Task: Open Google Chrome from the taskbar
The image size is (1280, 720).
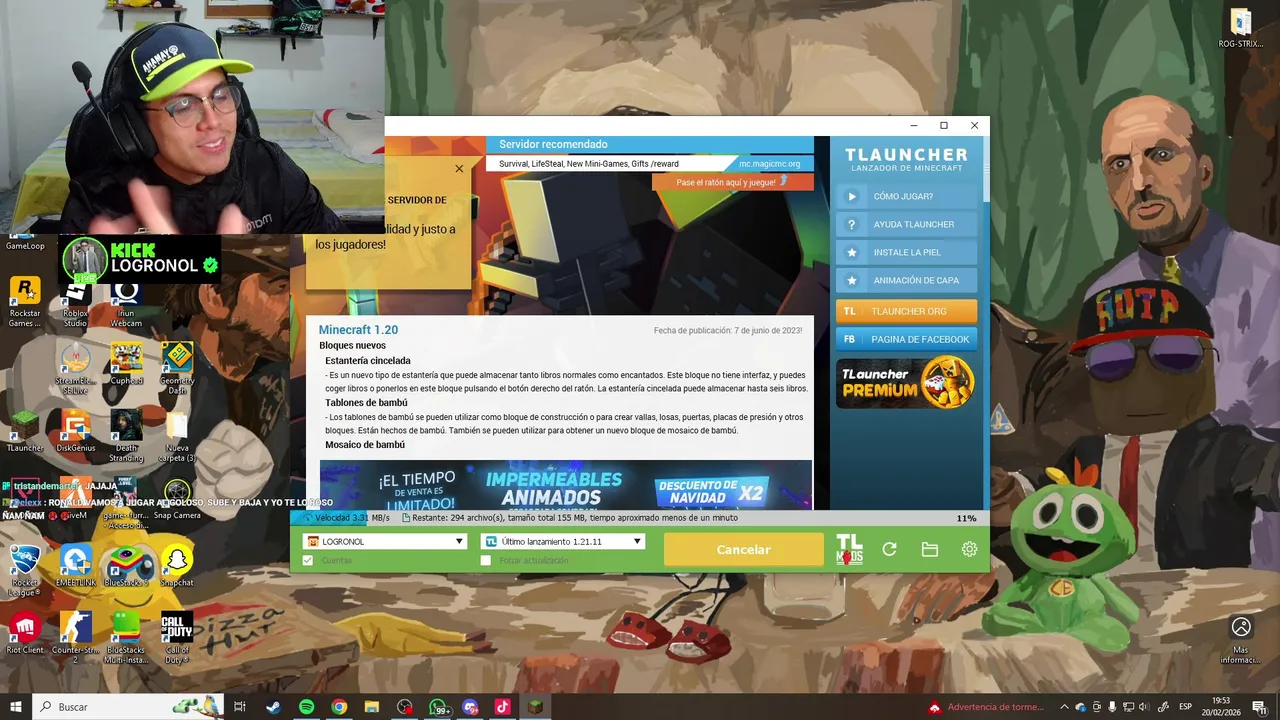Action: [339, 707]
